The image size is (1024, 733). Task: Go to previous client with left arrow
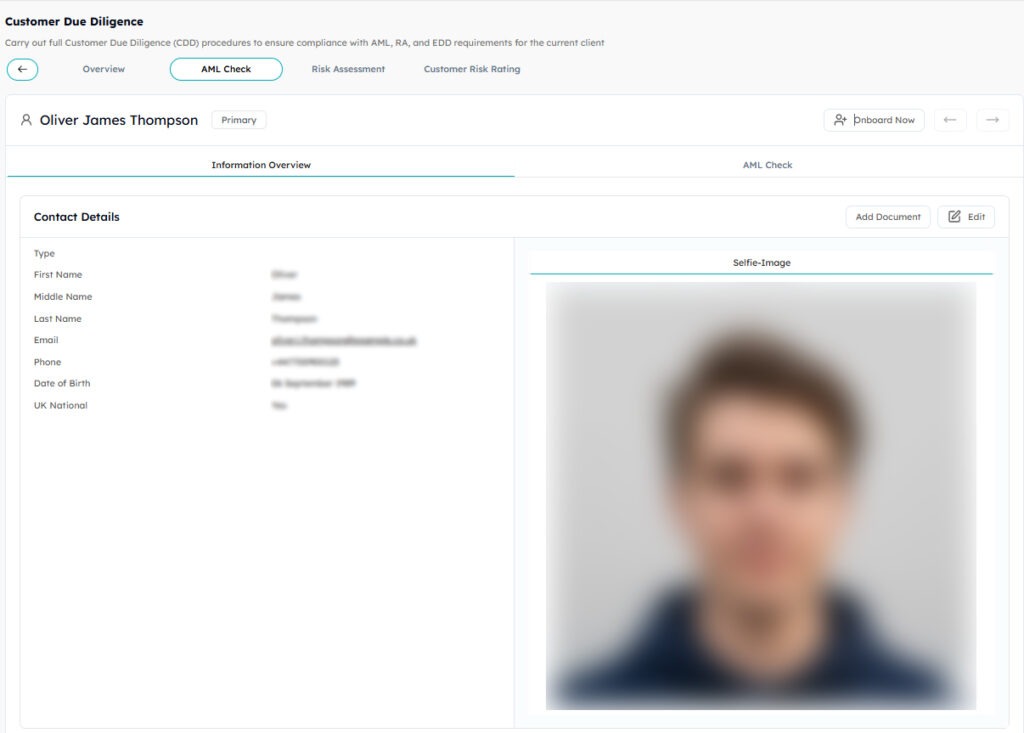tap(950, 120)
